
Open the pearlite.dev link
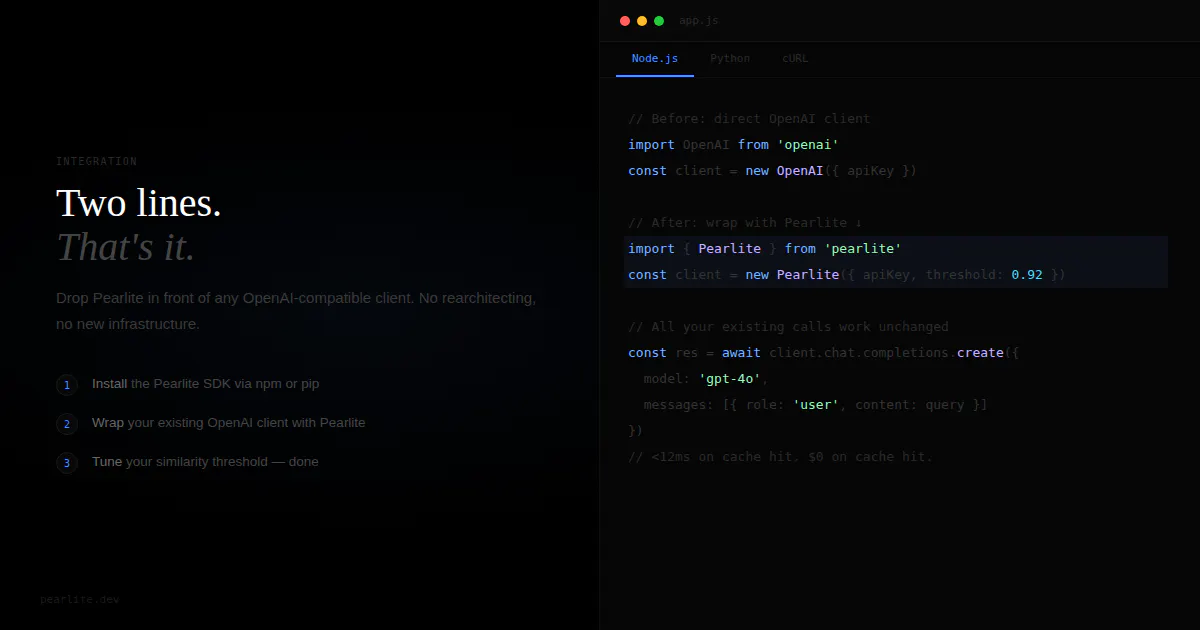click(80, 600)
